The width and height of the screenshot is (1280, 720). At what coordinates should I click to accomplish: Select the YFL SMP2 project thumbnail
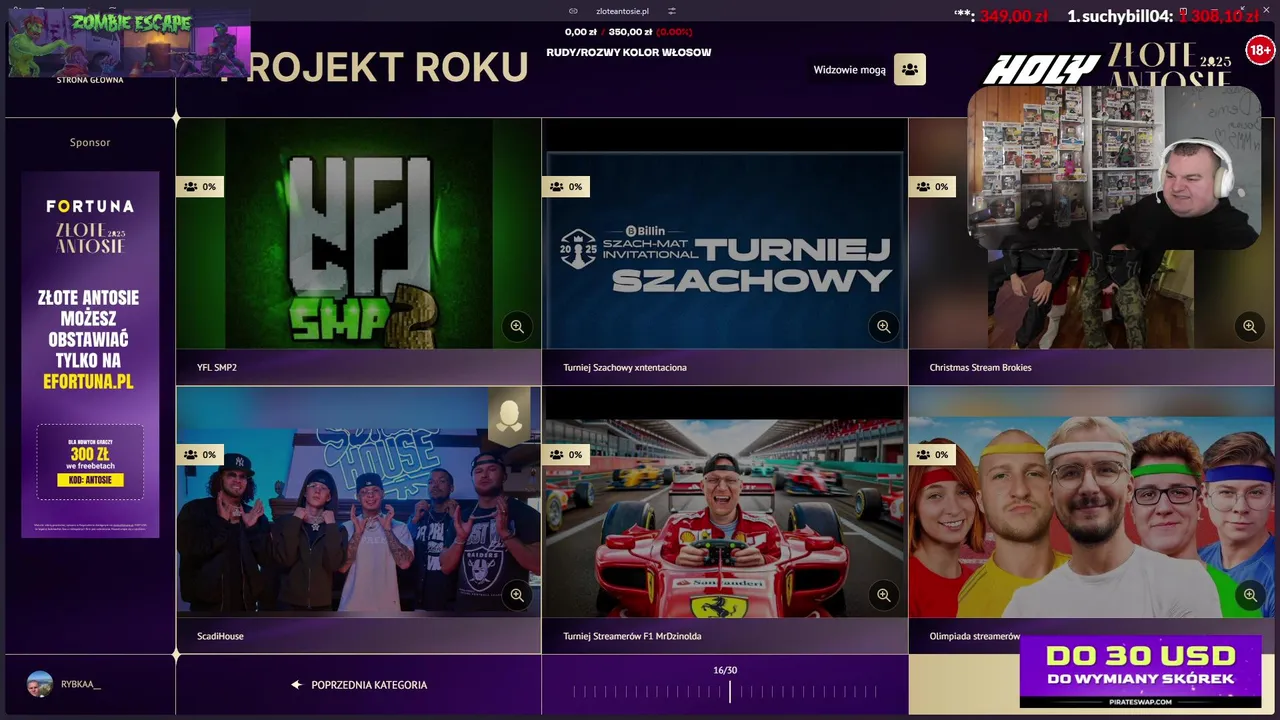point(358,233)
